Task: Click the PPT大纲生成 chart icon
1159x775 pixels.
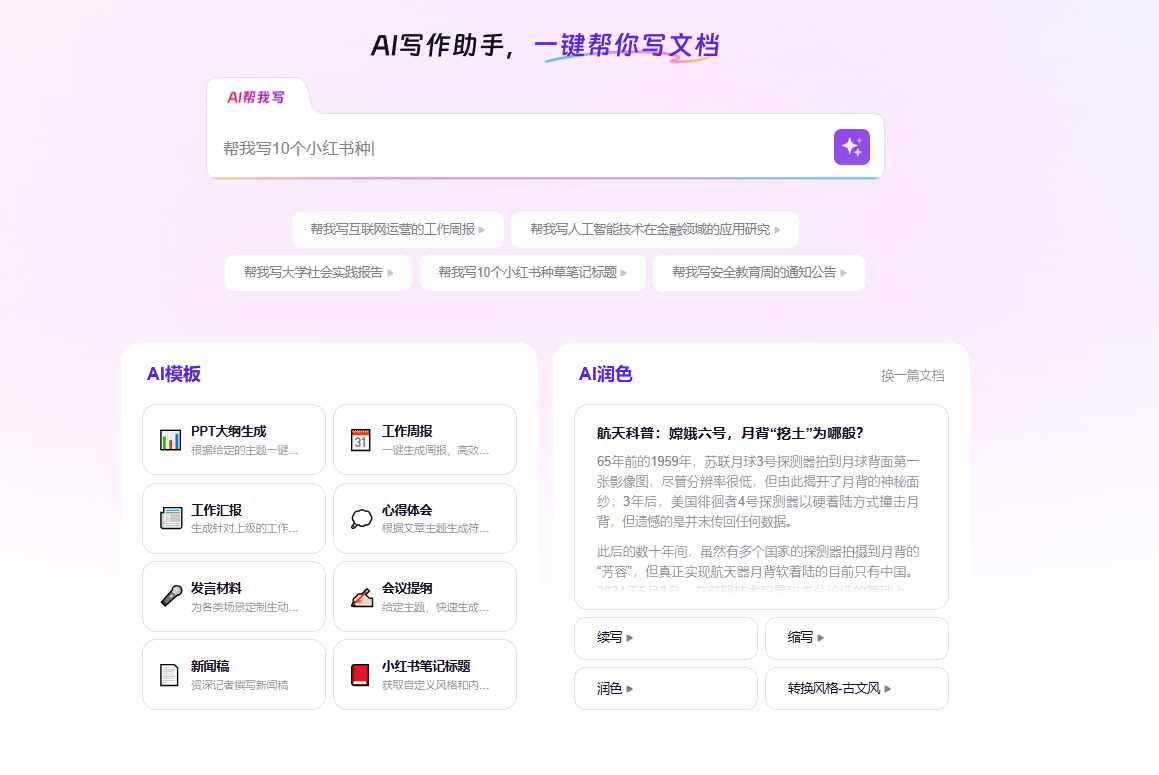Action: [171, 440]
